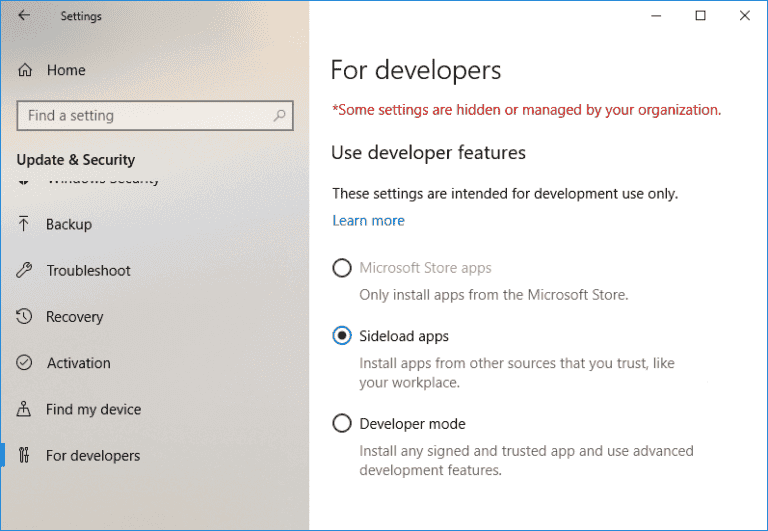Click the For developers tools icon

tap(24, 455)
